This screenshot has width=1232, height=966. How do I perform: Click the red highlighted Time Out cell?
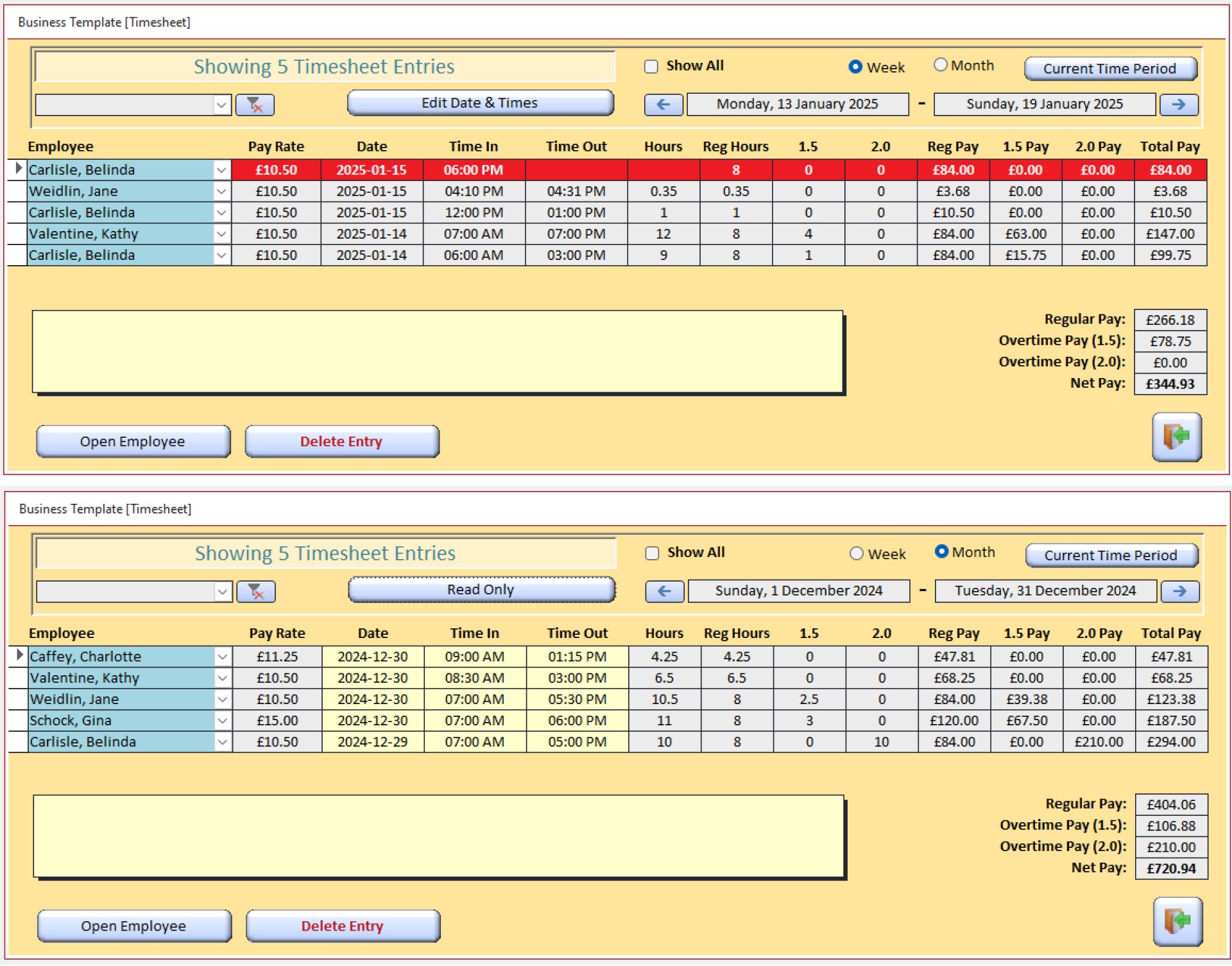[576, 170]
